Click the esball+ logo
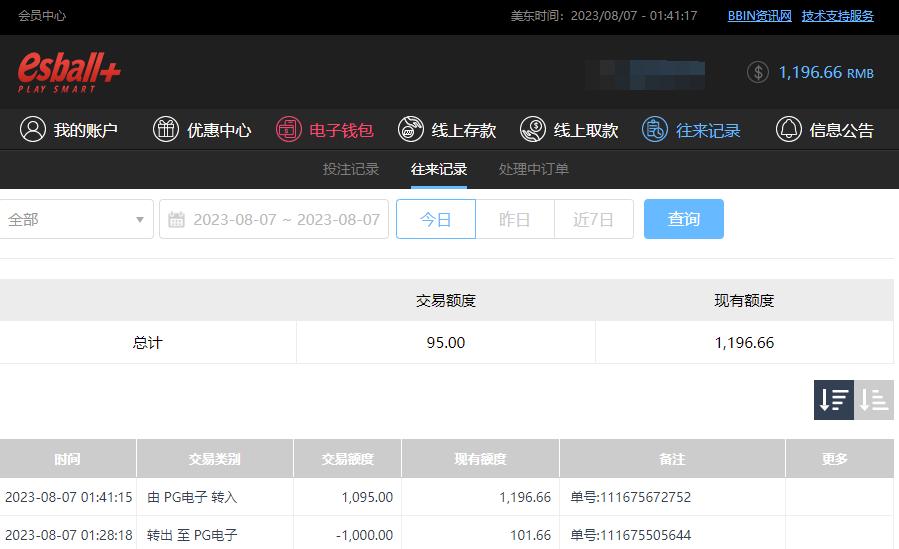Screen dimensions: 899x549 [x=69, y=72]
